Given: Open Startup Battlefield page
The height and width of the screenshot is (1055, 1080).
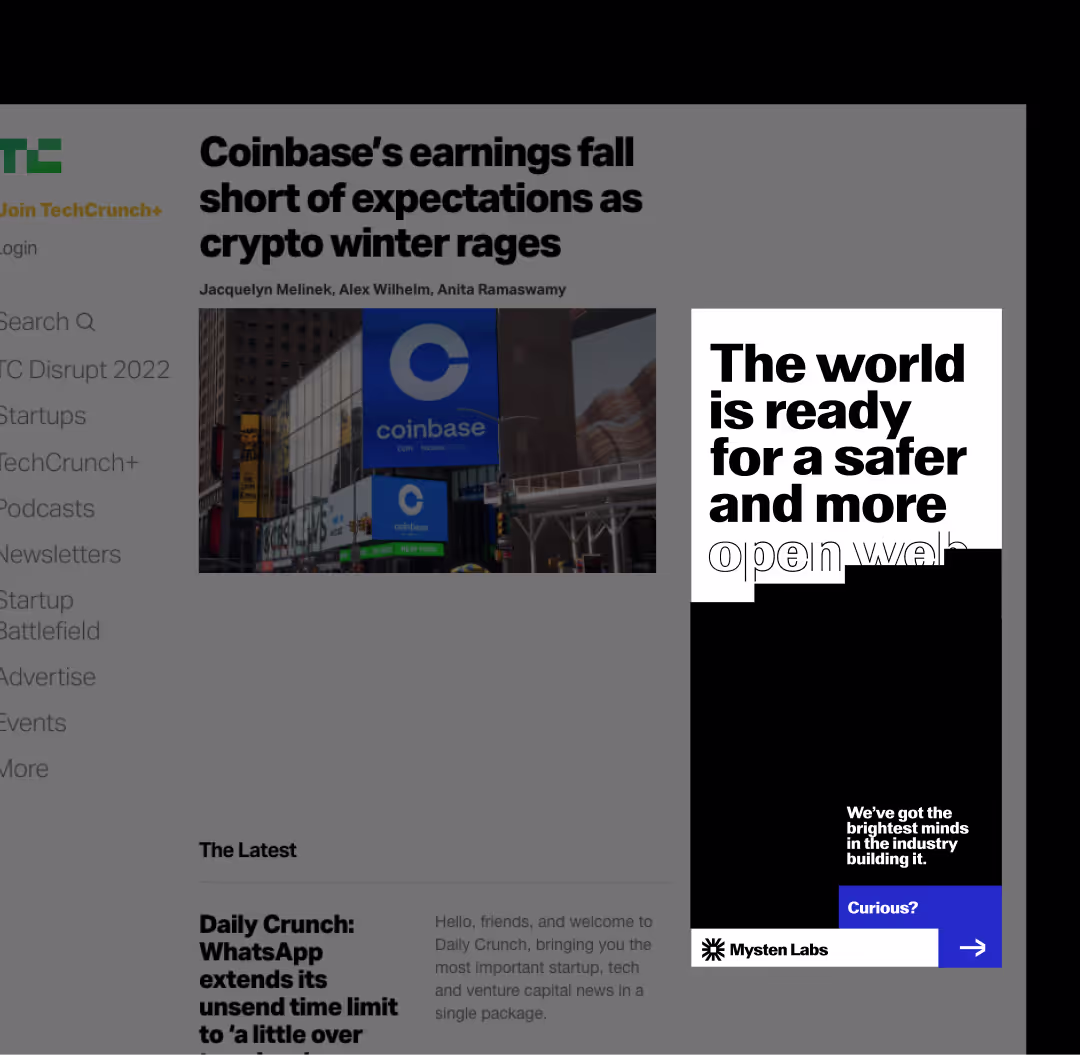Looking at the screenshot, I should pos(50,616).
